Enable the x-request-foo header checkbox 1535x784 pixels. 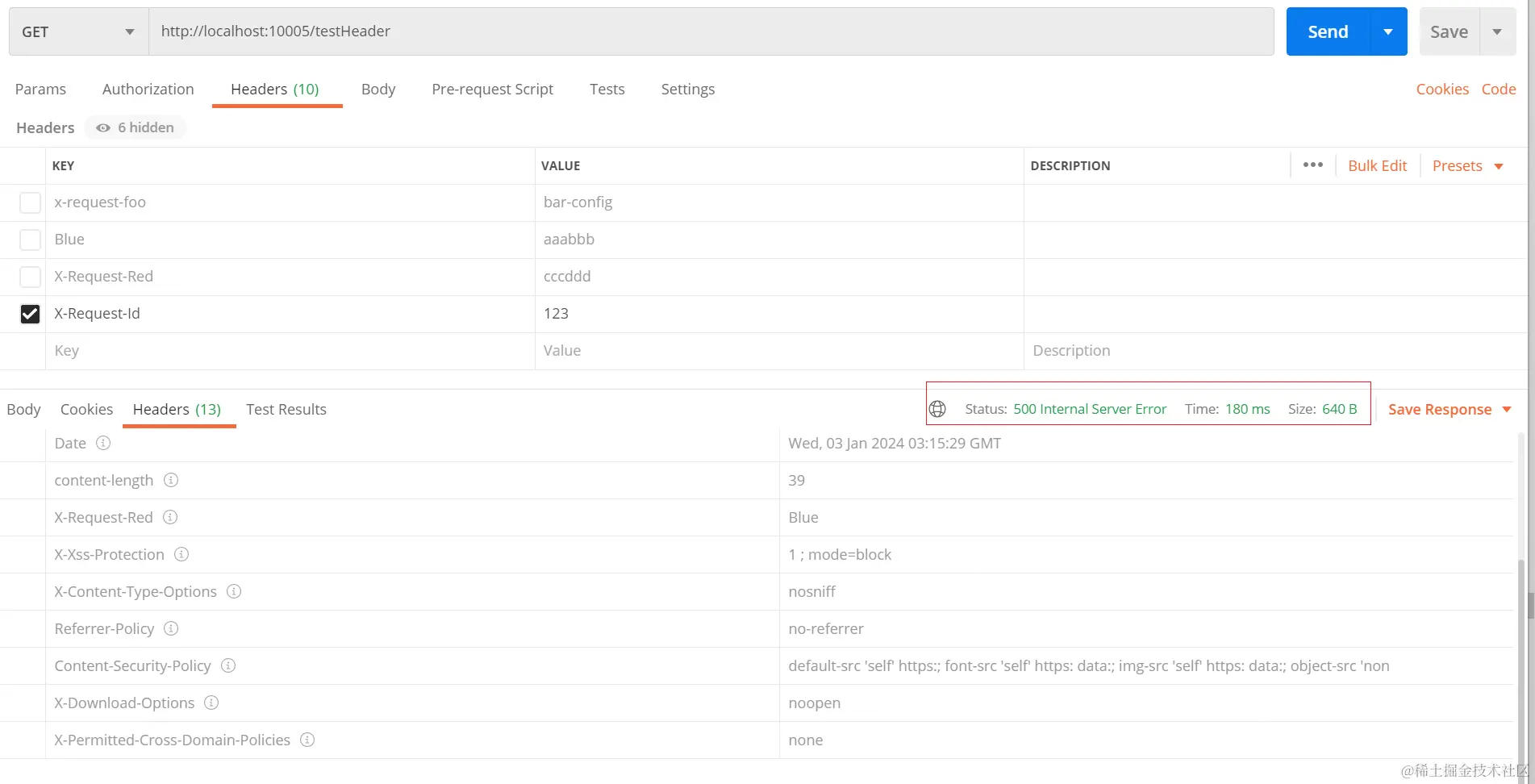pos(30,202)
